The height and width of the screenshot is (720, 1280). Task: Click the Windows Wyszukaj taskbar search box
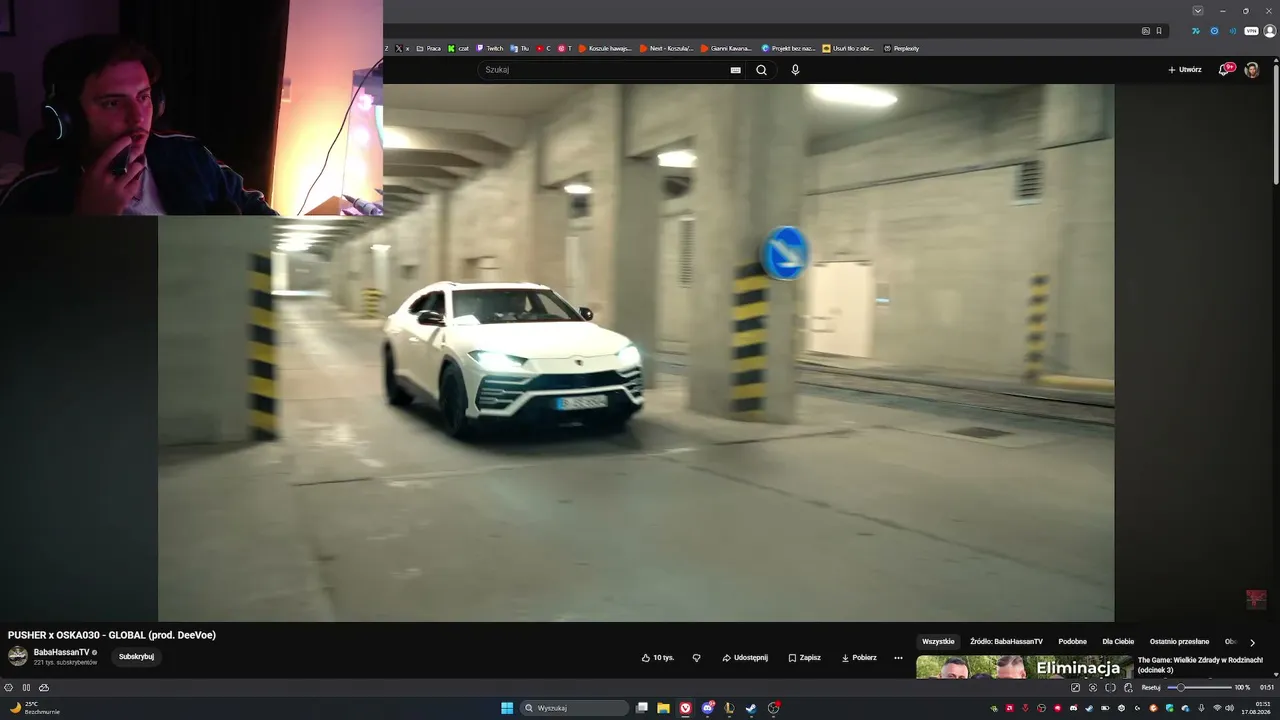[576, 708]
